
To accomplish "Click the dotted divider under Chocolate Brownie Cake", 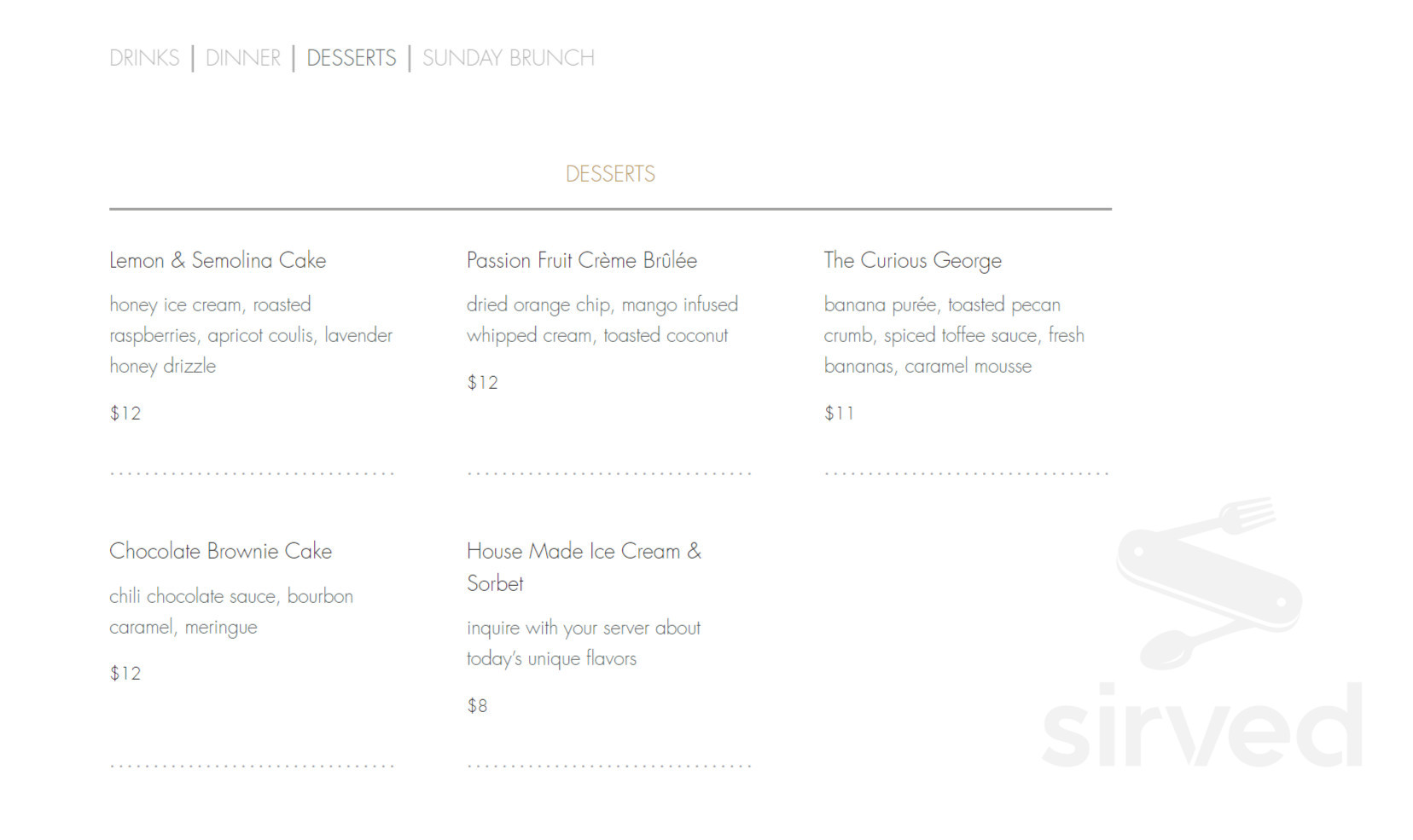I will 252,767.
